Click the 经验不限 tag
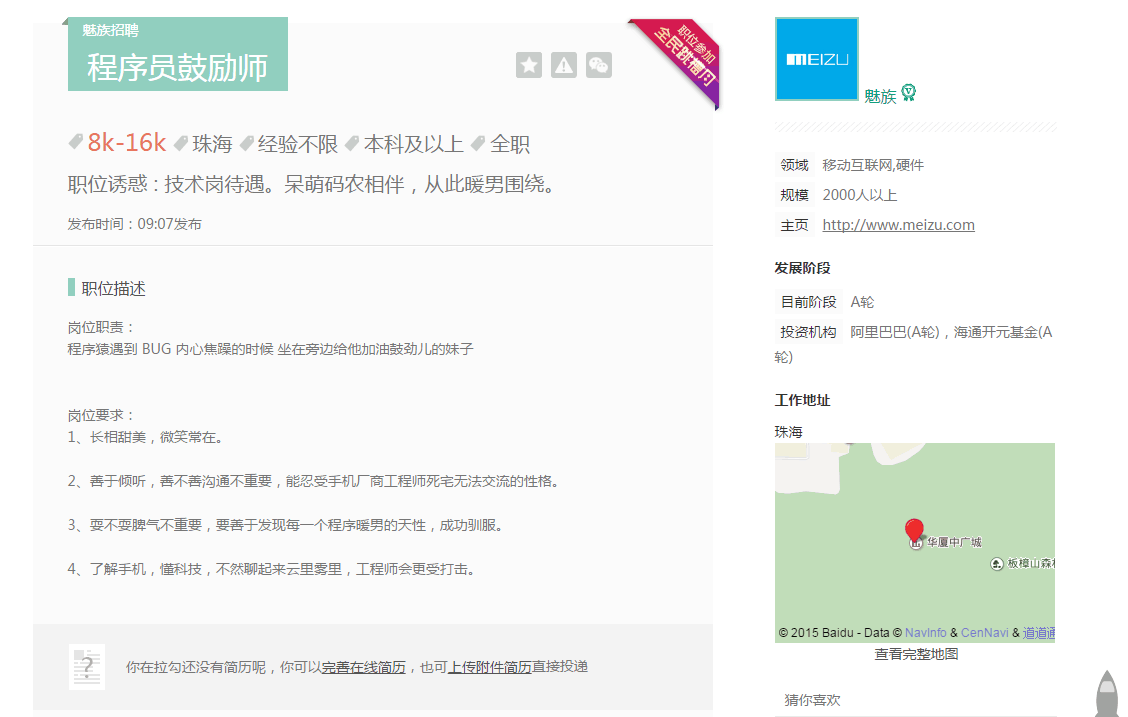 (297, 144)
